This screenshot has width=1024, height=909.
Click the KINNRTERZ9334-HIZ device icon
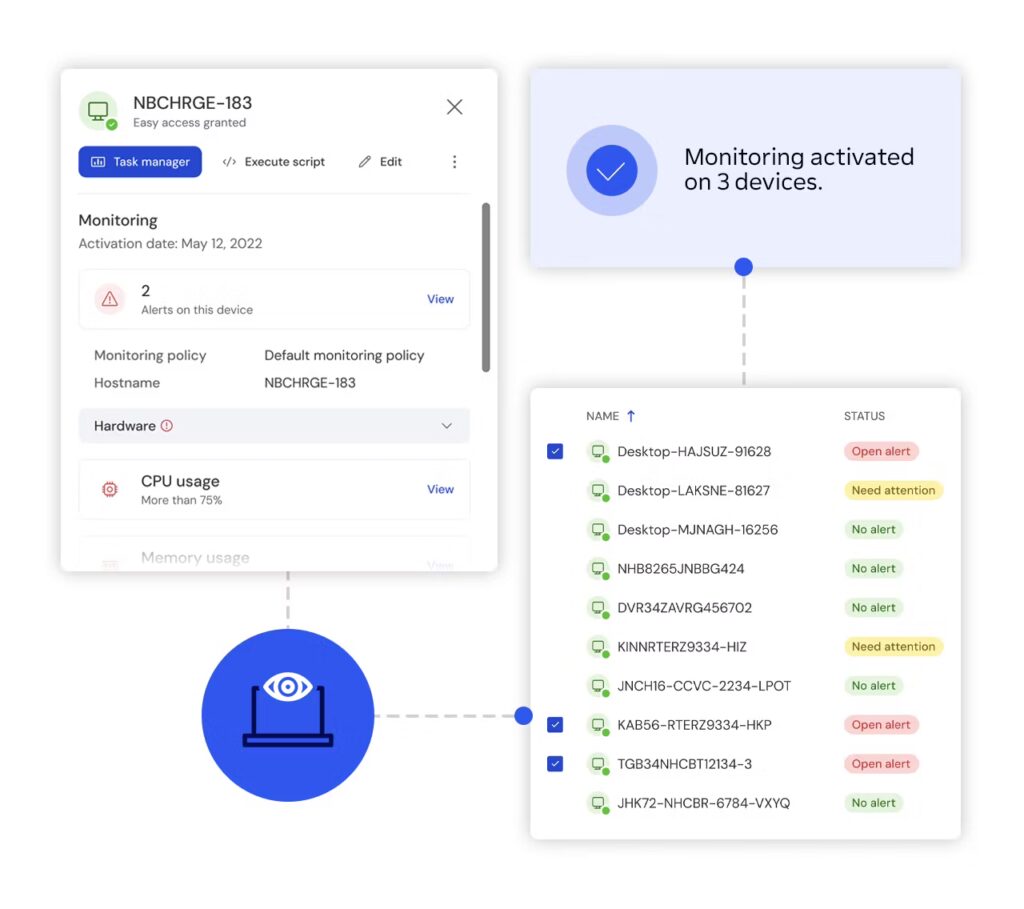(598, 647)
